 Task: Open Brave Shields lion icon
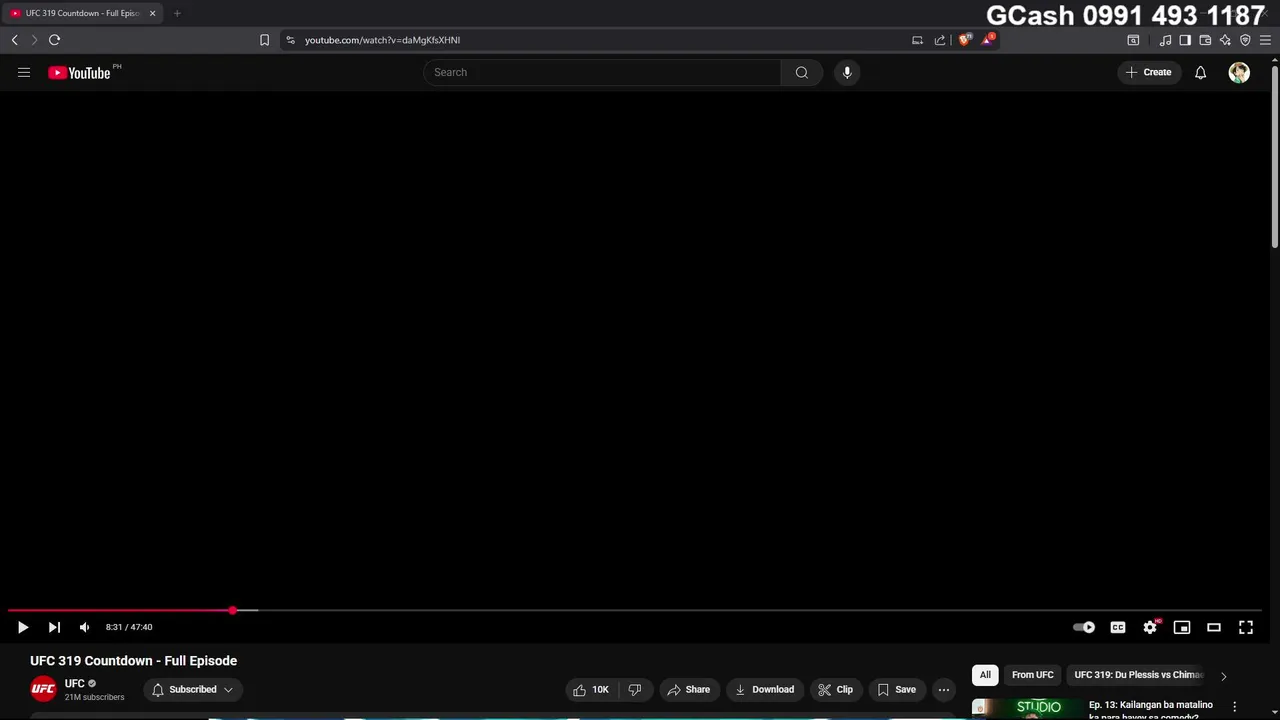click(x=965, y=40)
